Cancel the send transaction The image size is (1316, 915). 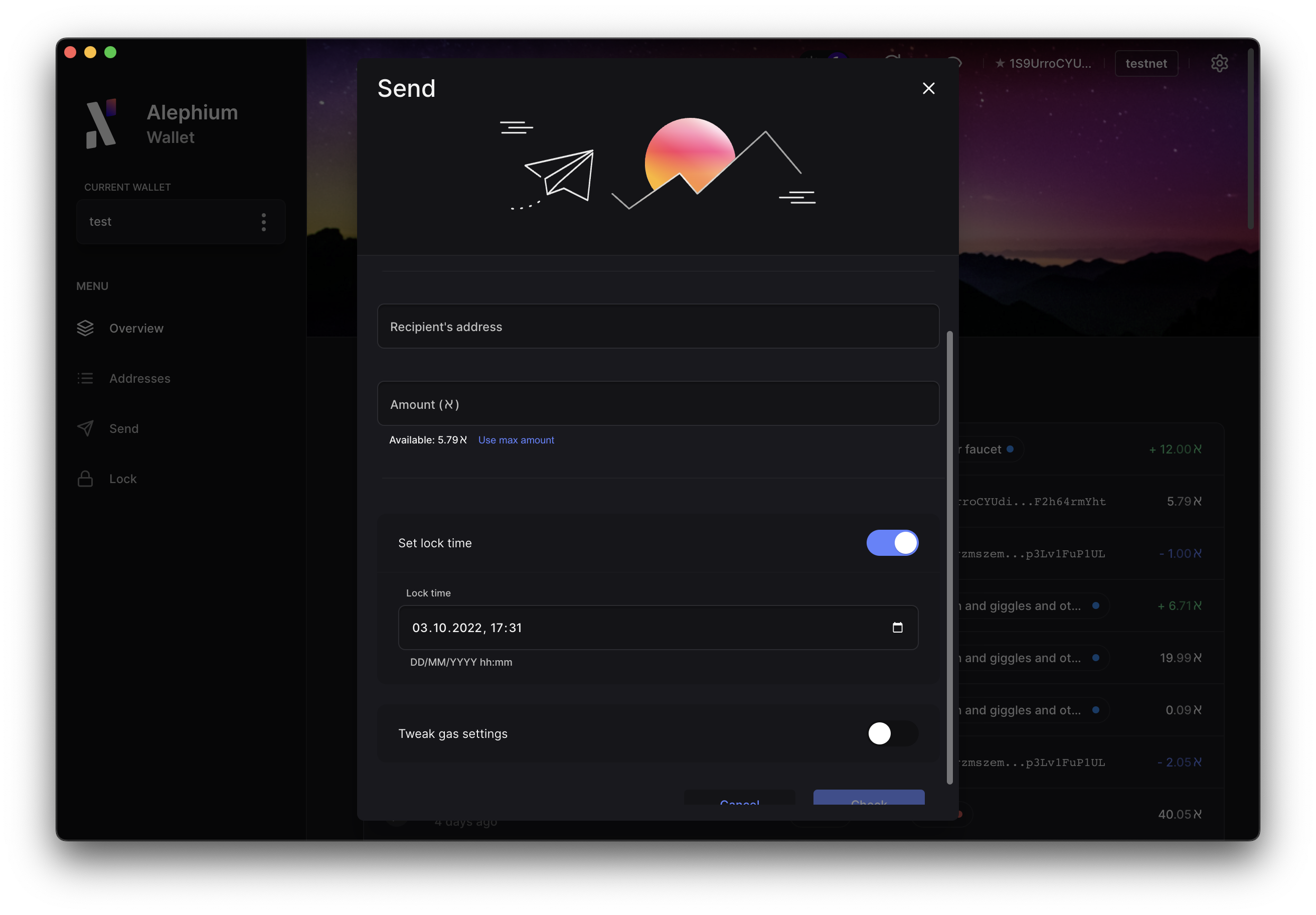click(739, 802)
